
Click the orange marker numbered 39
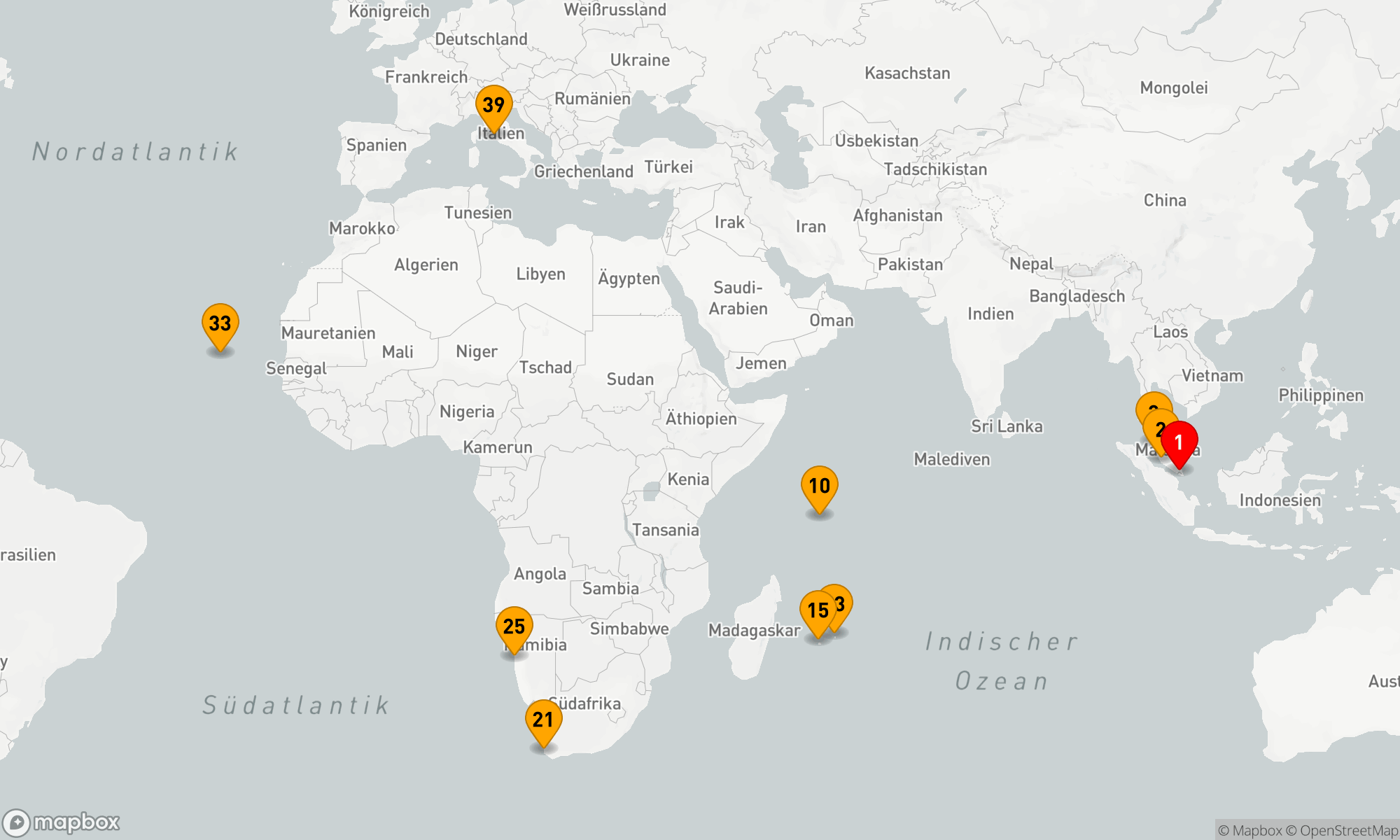[493, 106]
